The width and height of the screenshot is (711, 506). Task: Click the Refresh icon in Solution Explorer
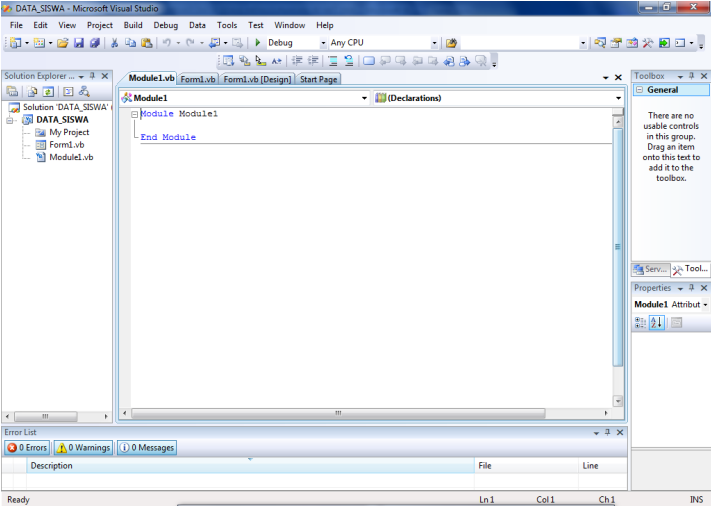pos(48,92)
